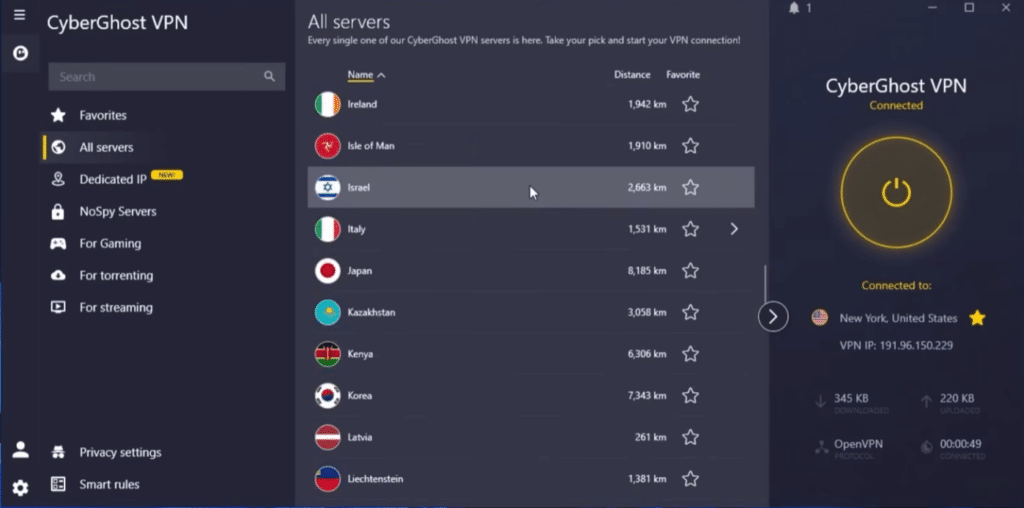The image size is (1024, 508).
Task: Click the Japan flag icon
Action: (x=327, y=271)
